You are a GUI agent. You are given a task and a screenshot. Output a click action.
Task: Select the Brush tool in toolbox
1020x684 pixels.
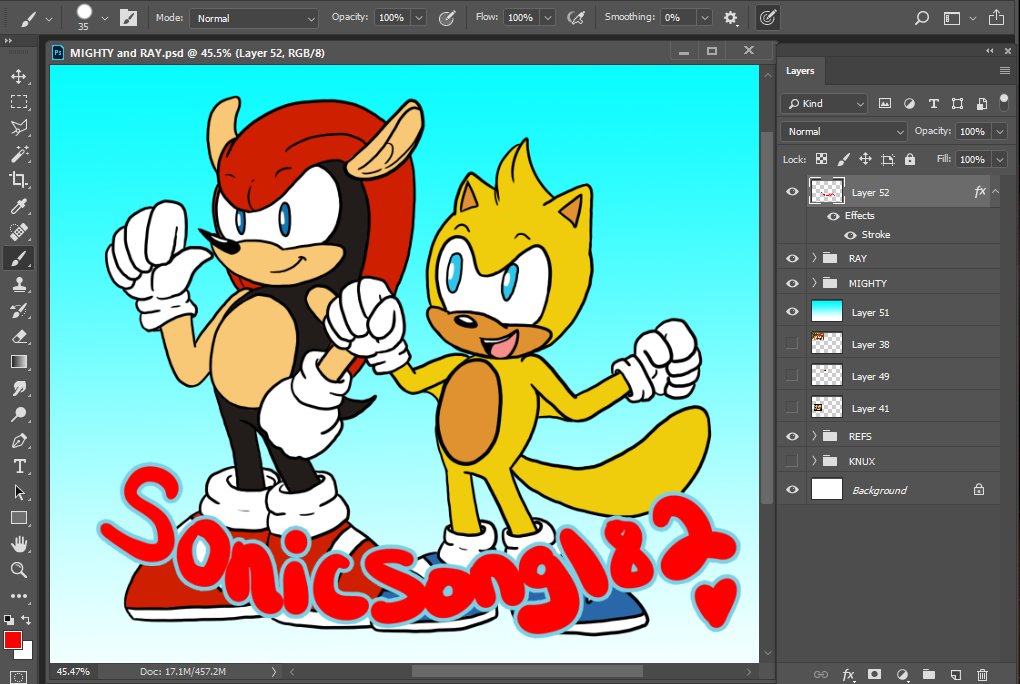tap(19, 258)
